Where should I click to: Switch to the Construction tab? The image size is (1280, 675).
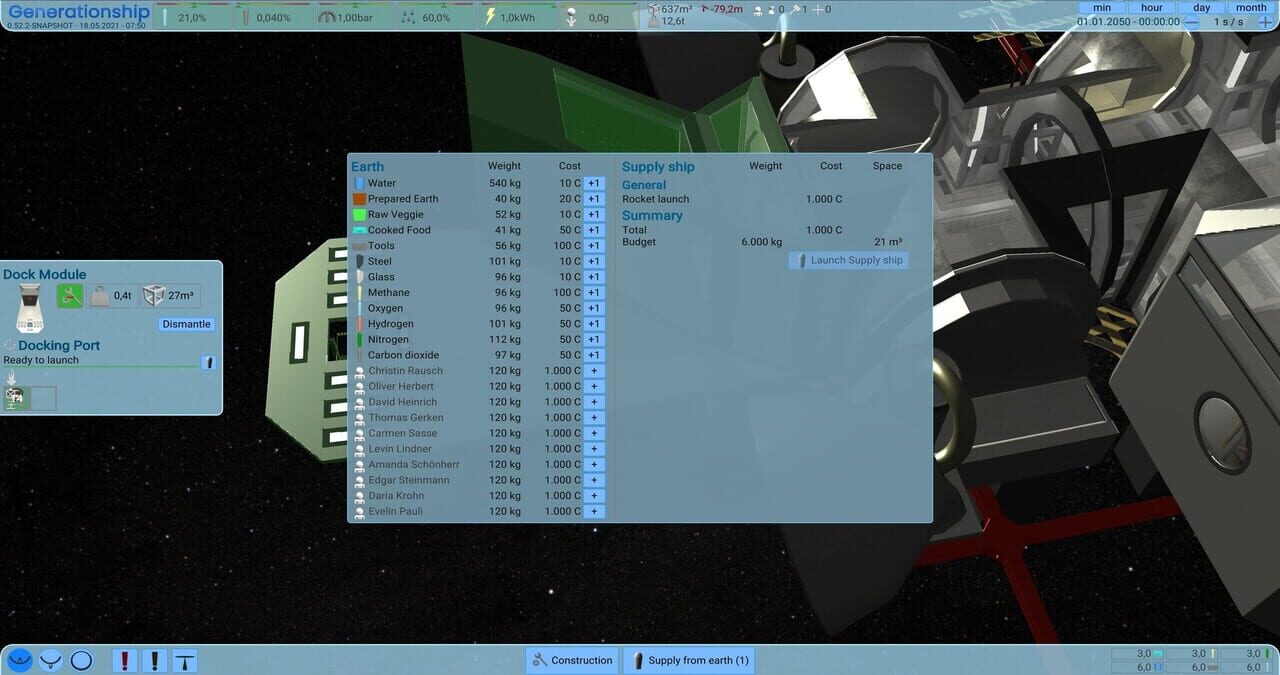pyautogui.click(x=571, y=660)
